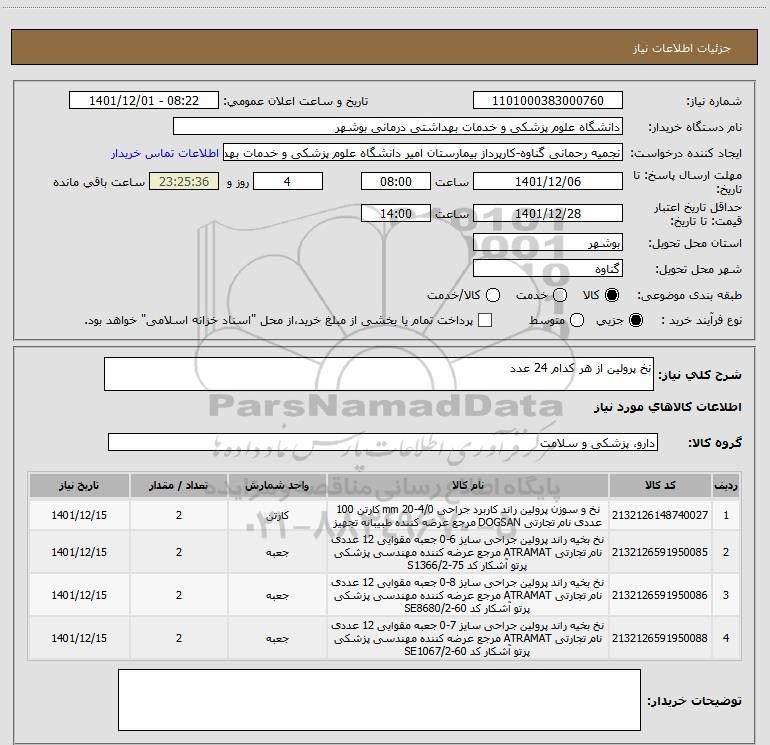Viewport: 770px width, 745px height.
Task: Click the quantity 2 in row 4
Action: (x=179, y=638)
